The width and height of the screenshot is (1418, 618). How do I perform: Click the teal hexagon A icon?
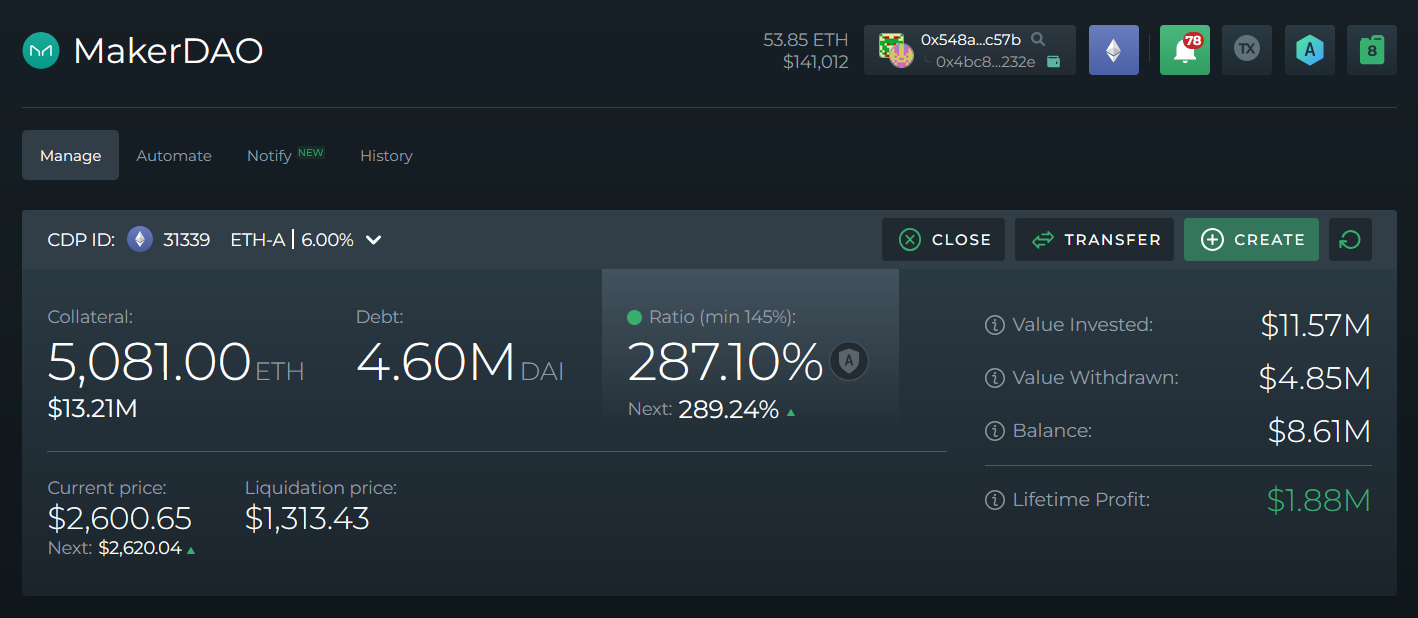click(1309, 50)
